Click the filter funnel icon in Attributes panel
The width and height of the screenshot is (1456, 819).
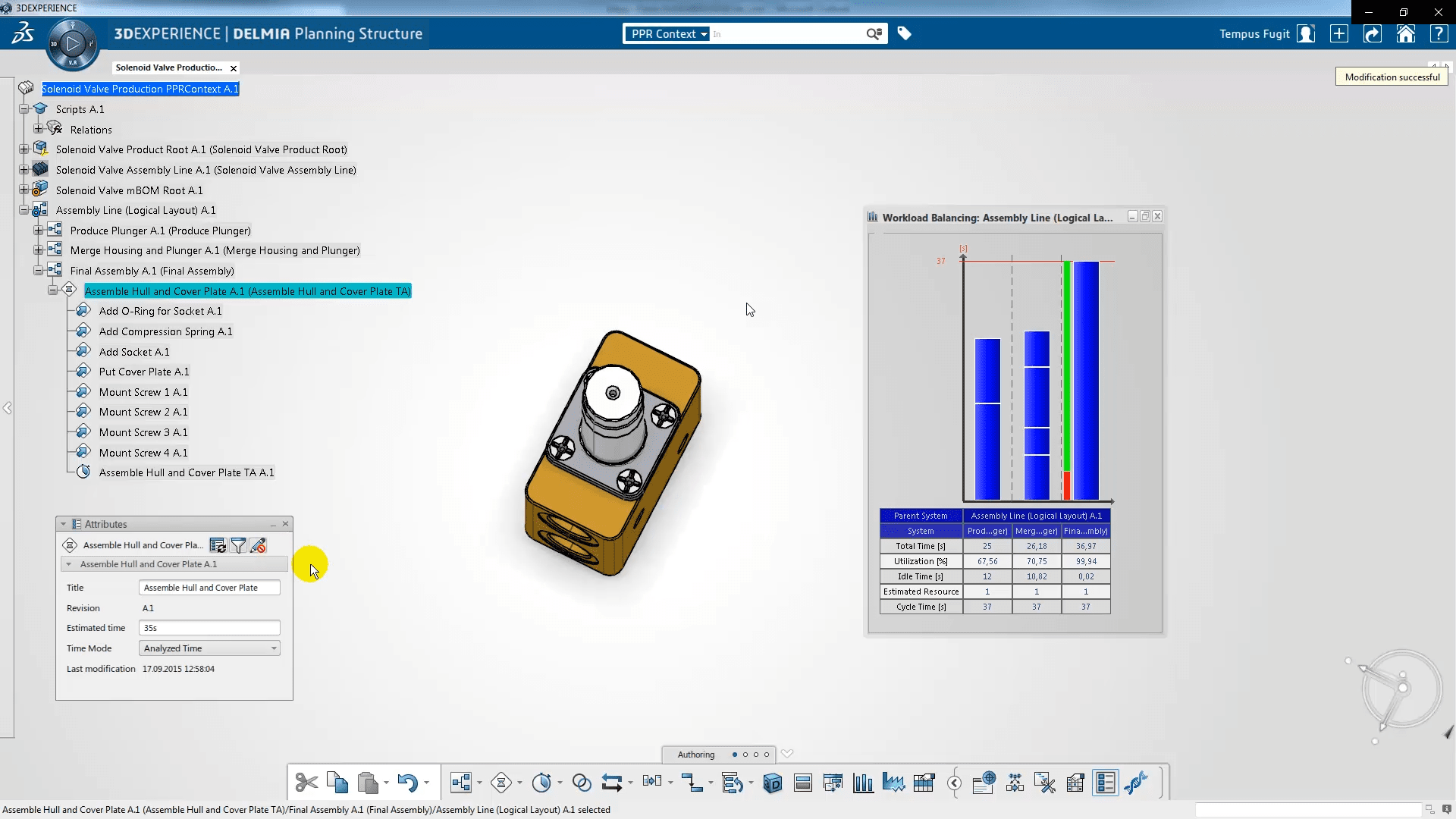tap(238, 545)
